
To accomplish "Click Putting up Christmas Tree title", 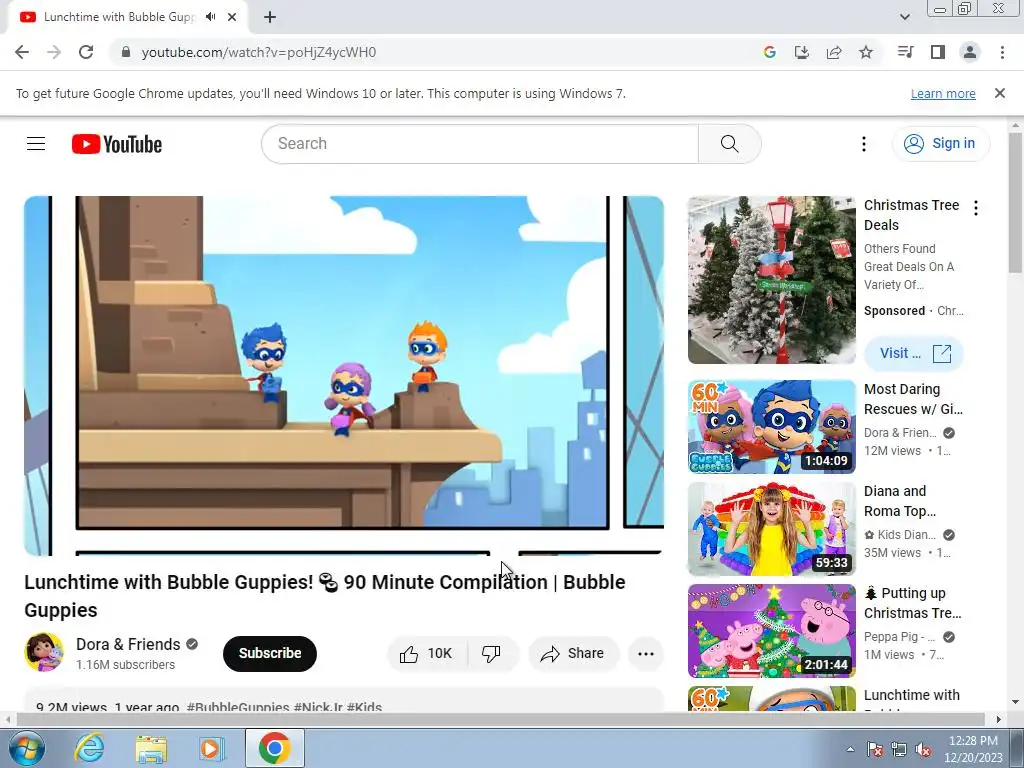I will pos(913,603).
